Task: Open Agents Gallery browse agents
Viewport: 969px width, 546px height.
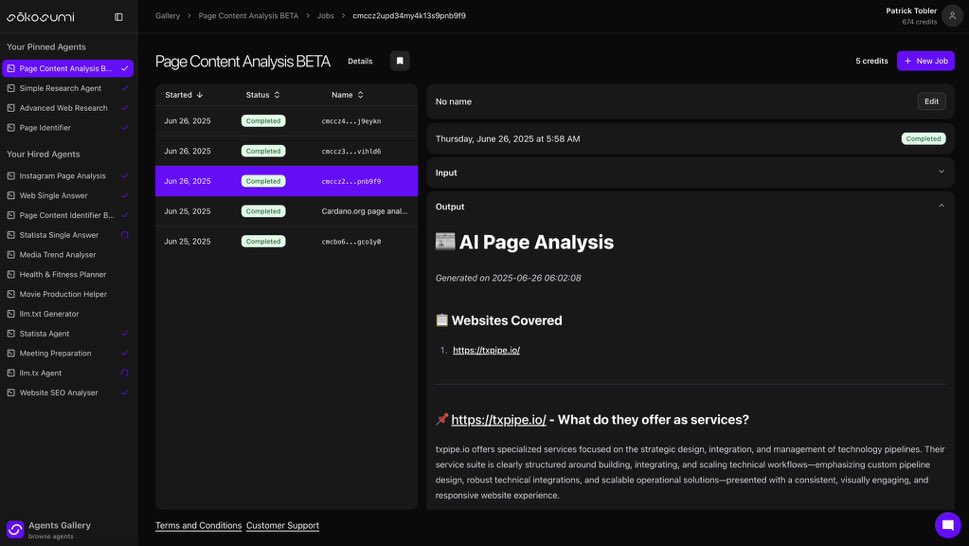Action: pos(49,529)
